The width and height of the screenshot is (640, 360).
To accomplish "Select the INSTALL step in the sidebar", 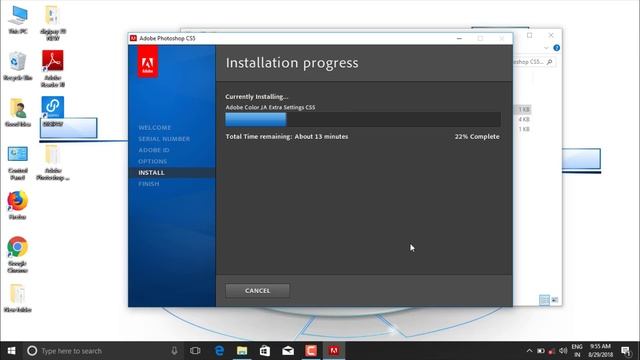I will (151, 173).
